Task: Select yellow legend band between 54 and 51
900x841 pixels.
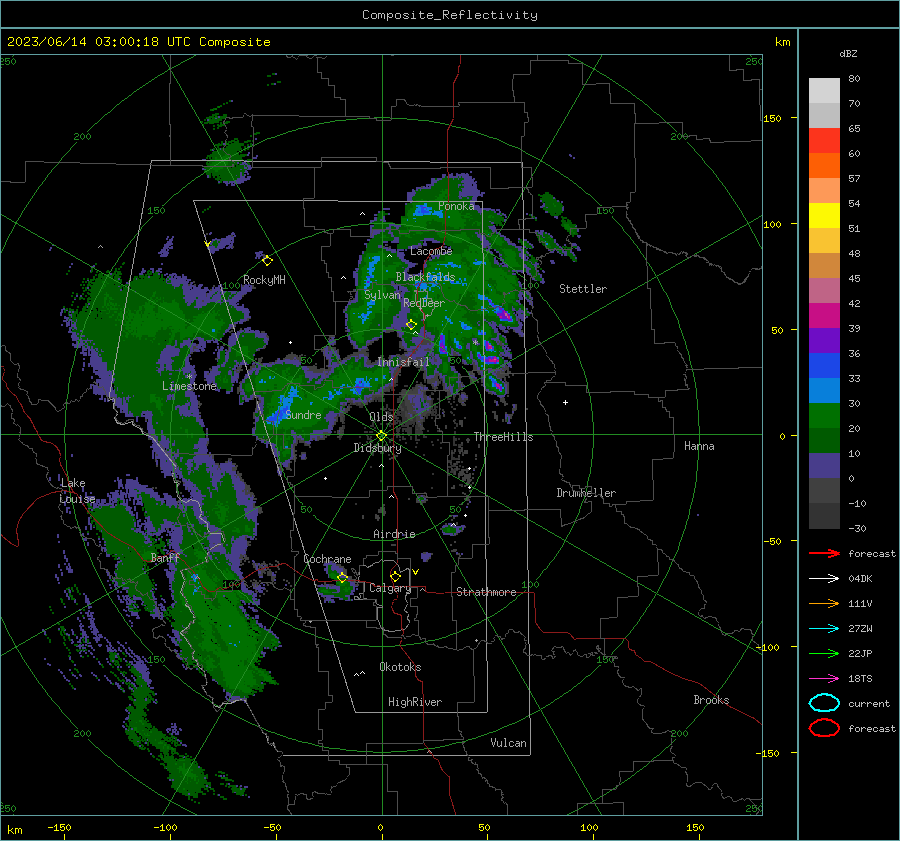Action: pyautogui.click(x=824, y=216)
